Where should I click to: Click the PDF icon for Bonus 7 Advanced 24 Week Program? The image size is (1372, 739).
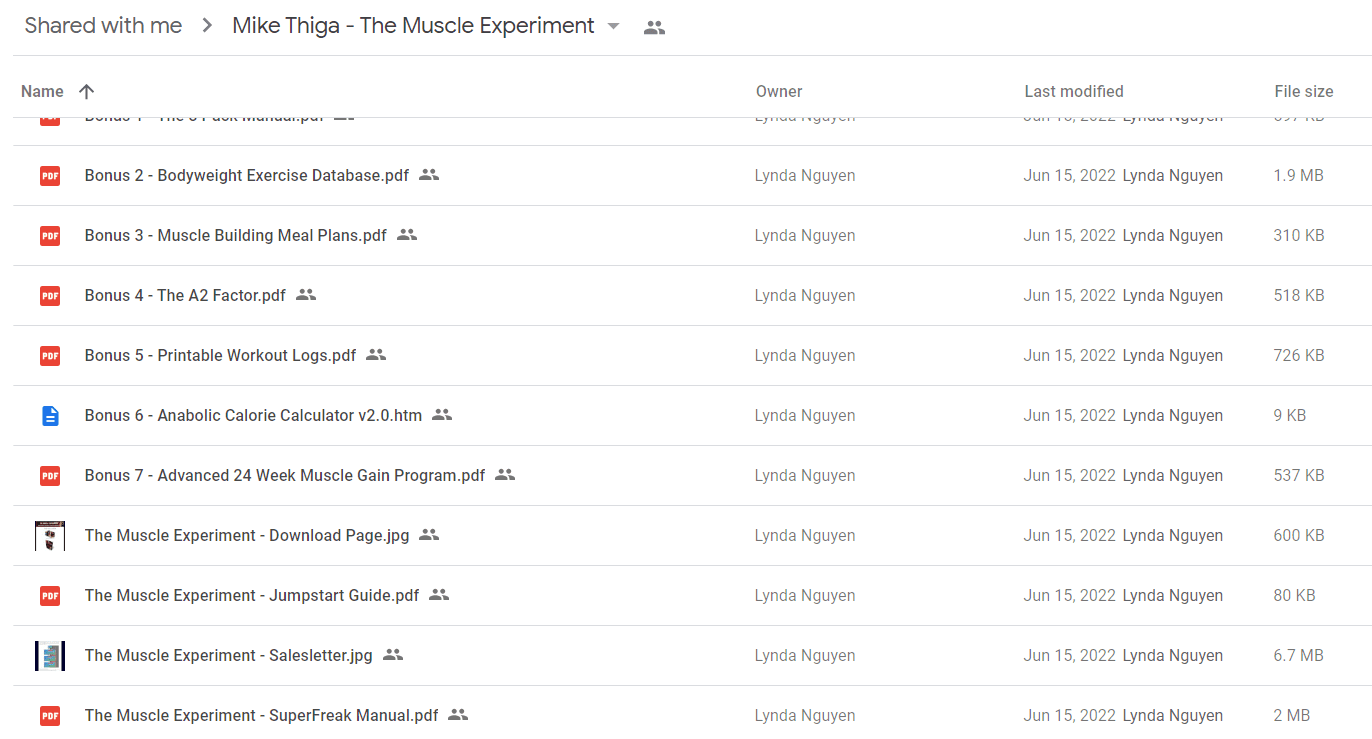pos(50,476)
